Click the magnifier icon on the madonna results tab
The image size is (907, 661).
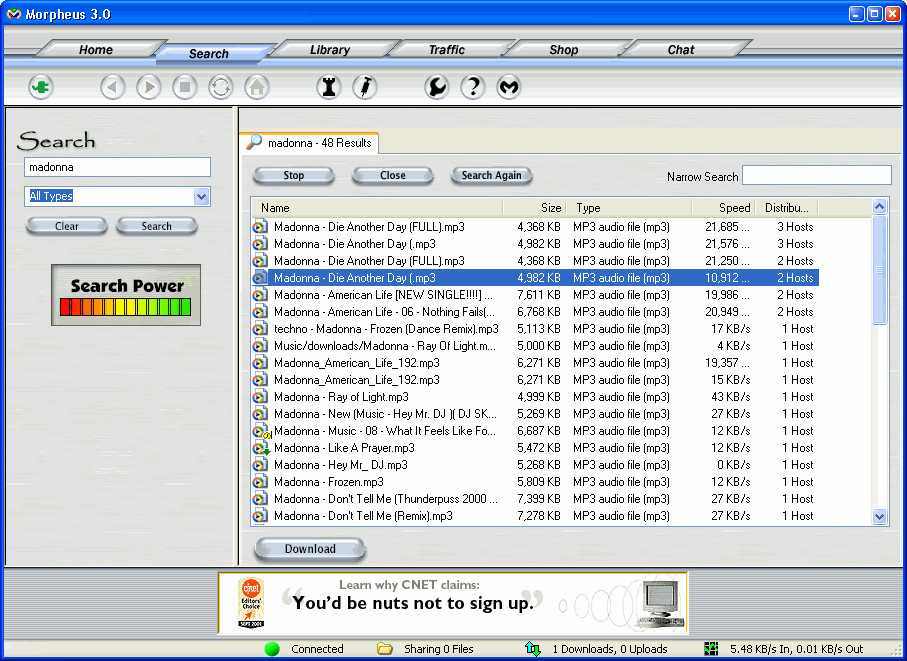coord(254,142)
